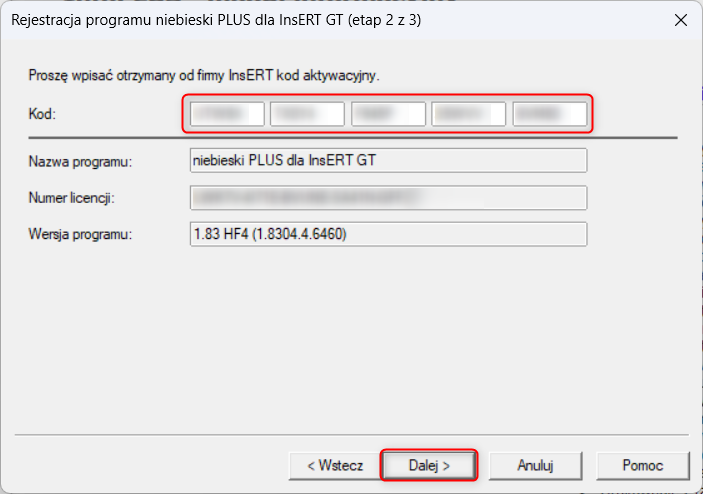This screenshot has height=494, width=703.
Task: Click the first activation code field
Action: point(227,114)
